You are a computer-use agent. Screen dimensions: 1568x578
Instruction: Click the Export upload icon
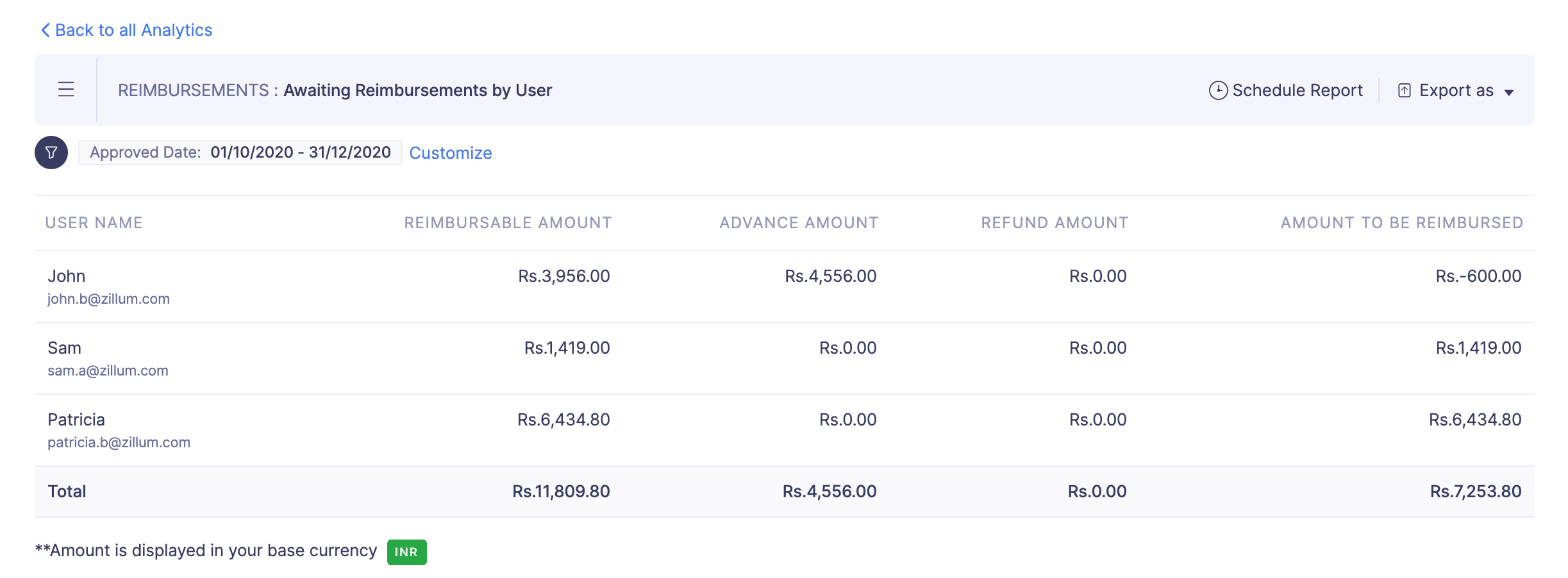pos(1404,90)
